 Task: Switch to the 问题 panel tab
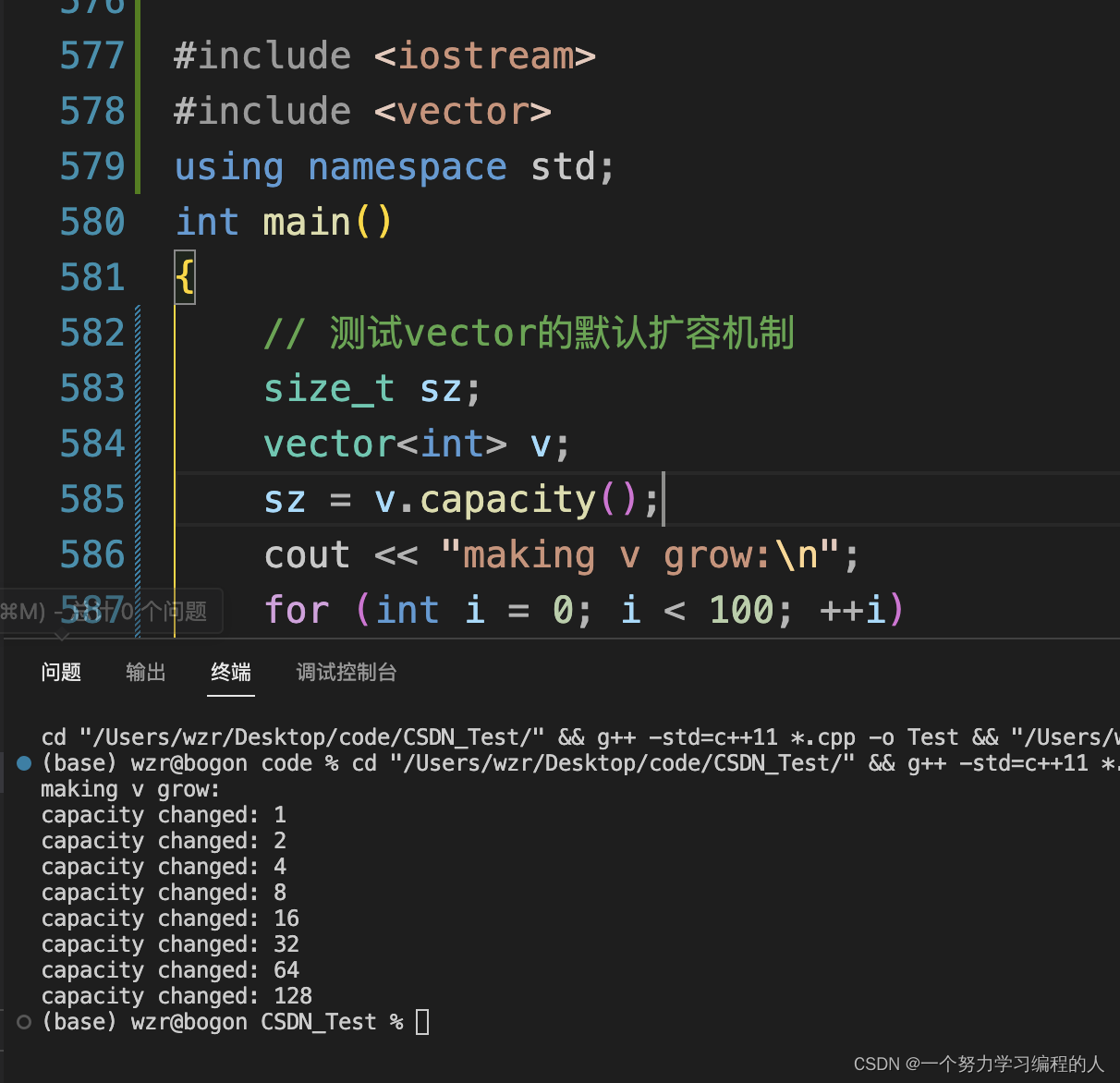coord(61,673)
